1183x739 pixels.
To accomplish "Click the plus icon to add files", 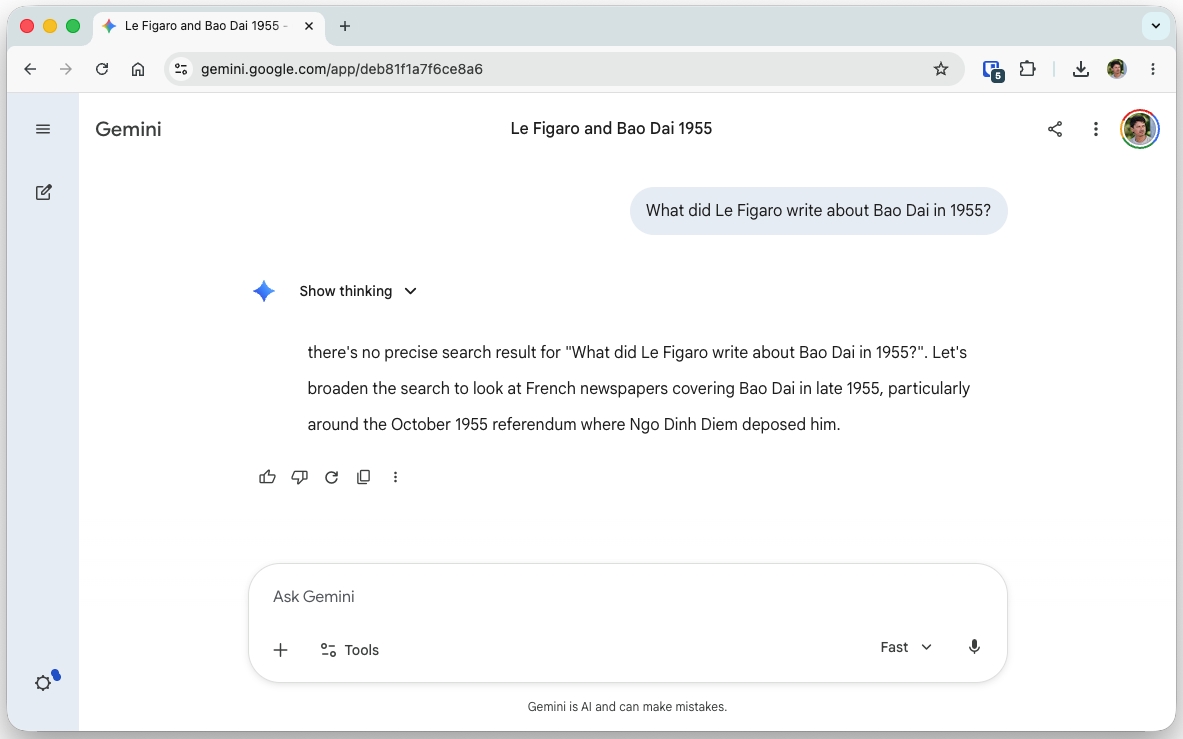I will 280,650.
